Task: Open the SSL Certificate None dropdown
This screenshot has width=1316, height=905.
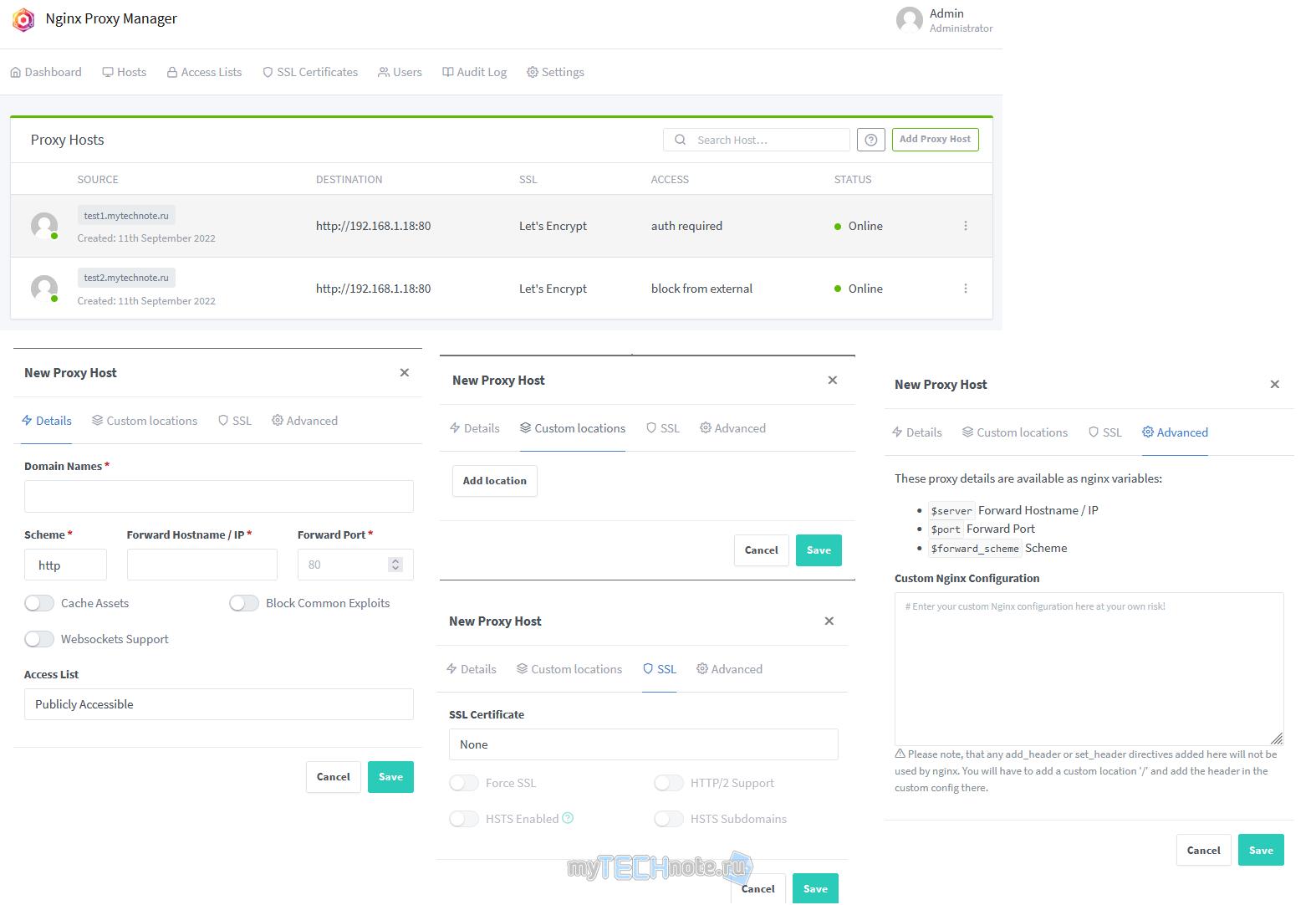Action: click(644, 744)
